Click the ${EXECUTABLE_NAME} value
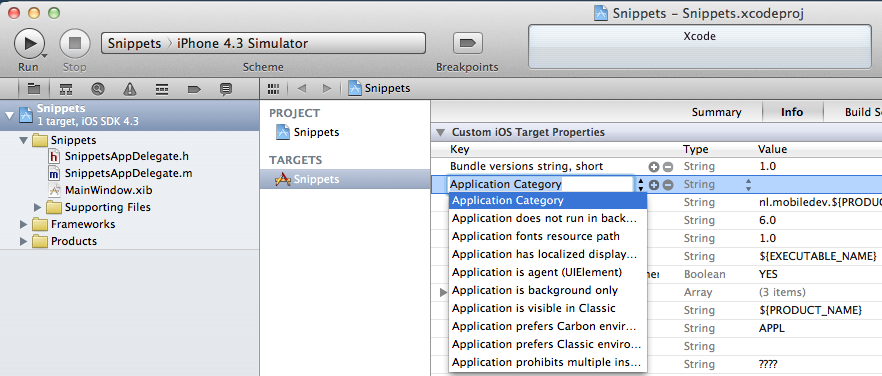 click(817, 257)
